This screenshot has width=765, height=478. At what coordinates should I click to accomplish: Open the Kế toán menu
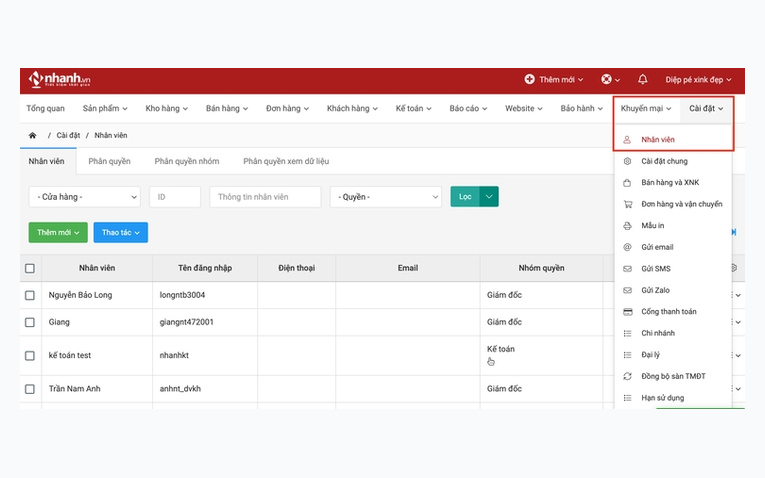[413, 108]
